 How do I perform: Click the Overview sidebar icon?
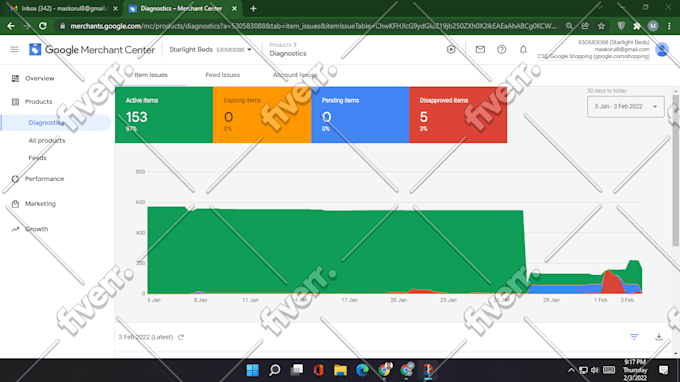click(15, 78)
